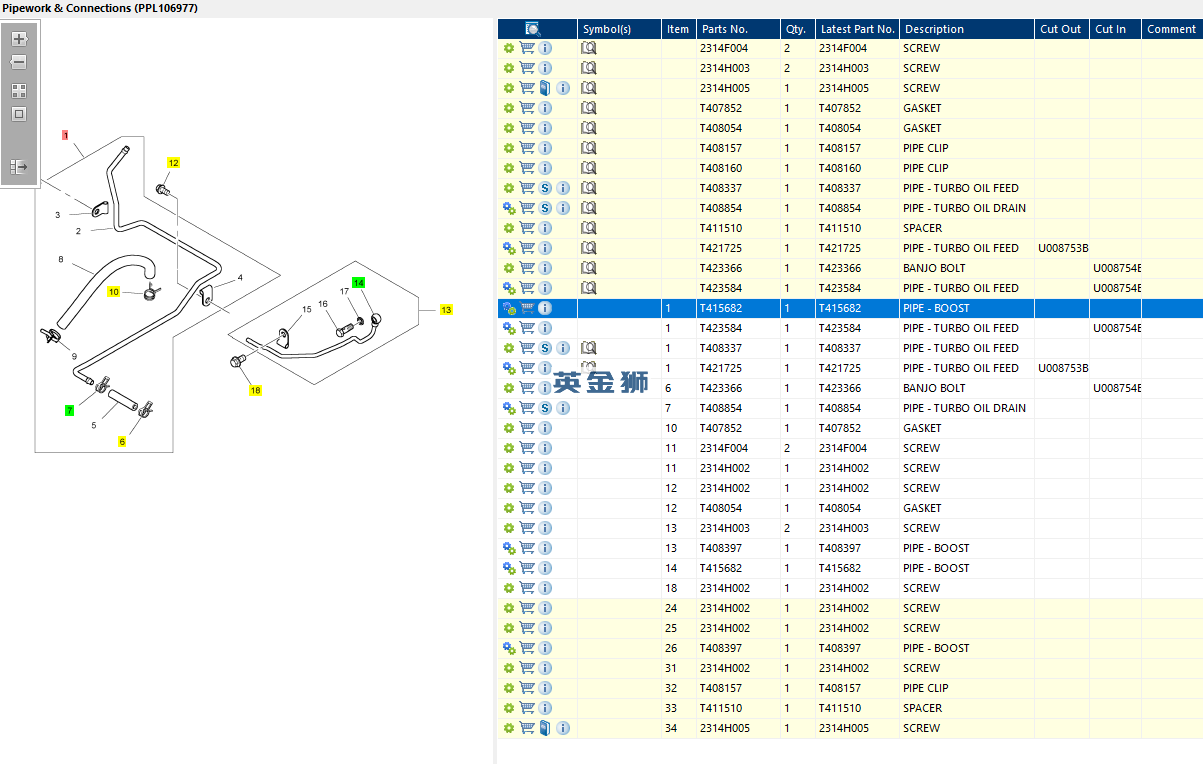This screenshot has height=764, width=1203.
Task: Open info icon for T408160 PIPE CLIP
Action: coord(545,168)
